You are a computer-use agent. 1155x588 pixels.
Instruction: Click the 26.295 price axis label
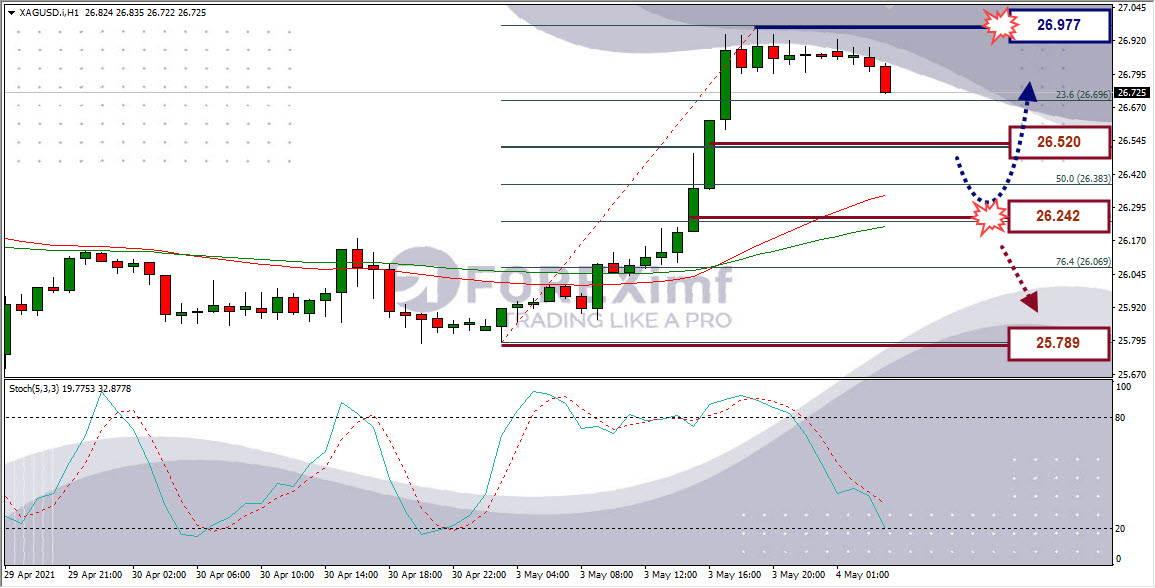(x=1131, y=208)
